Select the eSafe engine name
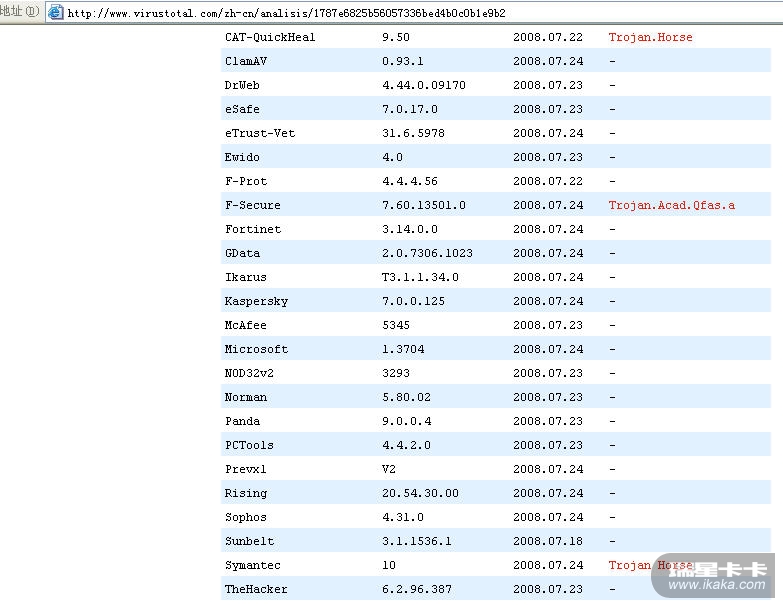Viewport: 783px width, 605px height. click(242, 109)
